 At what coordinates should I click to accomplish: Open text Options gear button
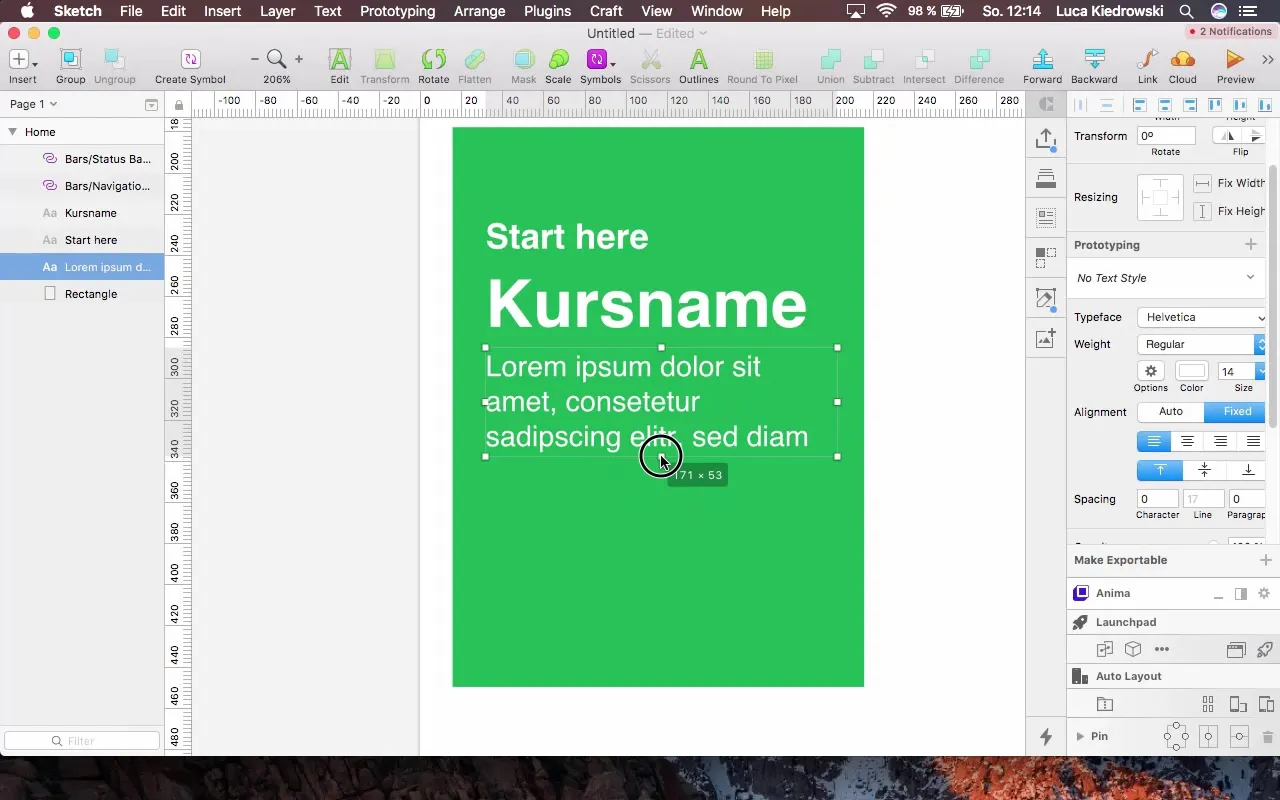1151,371
